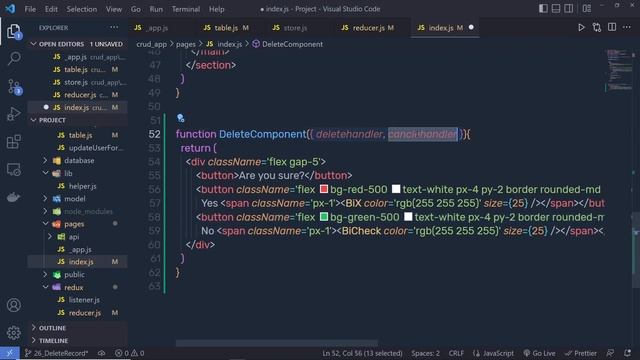The width and height of the screenshot is (640, 360).
Task: Open the notifications bell in status bar
Action: [627, 353]
